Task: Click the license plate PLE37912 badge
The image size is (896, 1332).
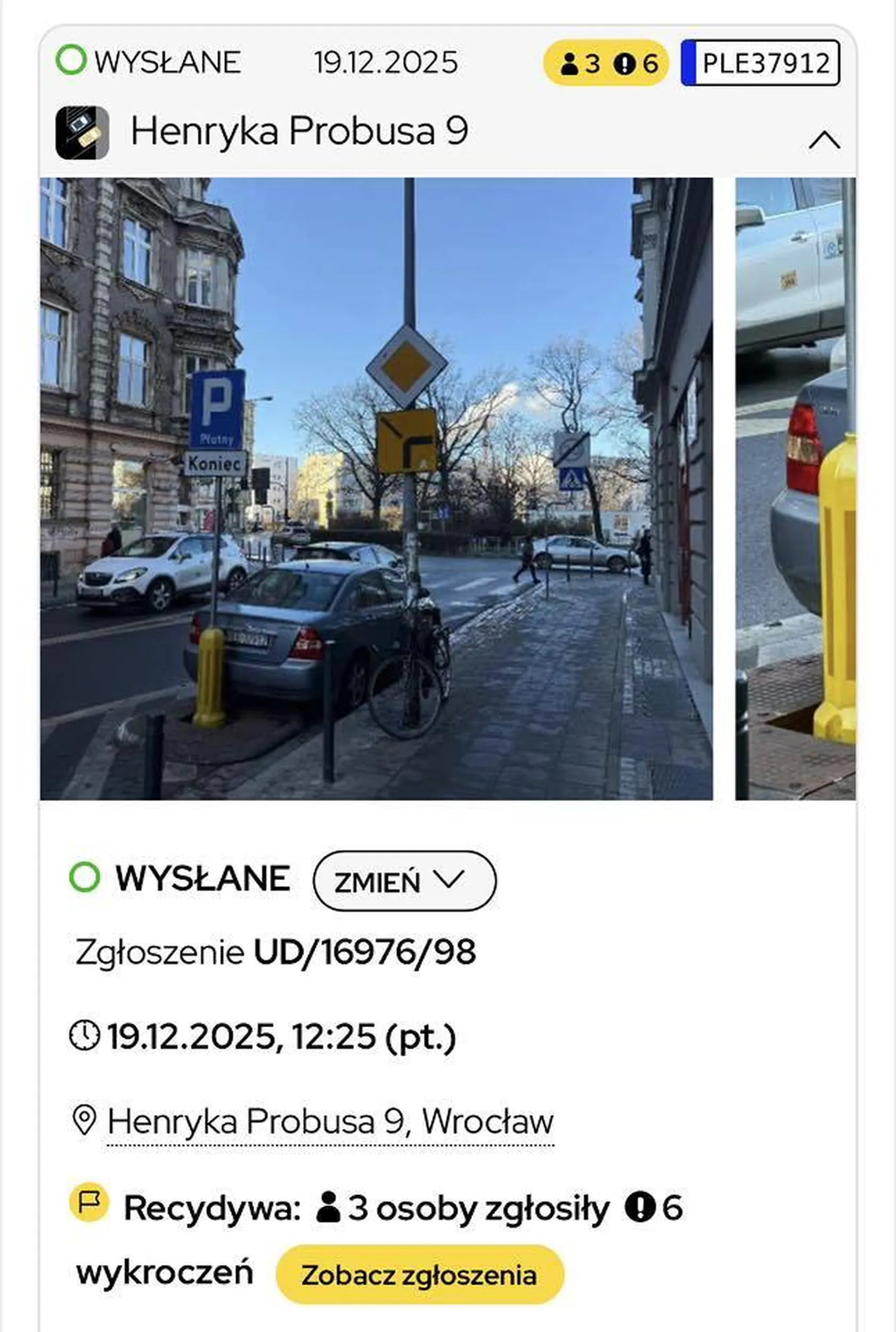Action: point(760,63)
